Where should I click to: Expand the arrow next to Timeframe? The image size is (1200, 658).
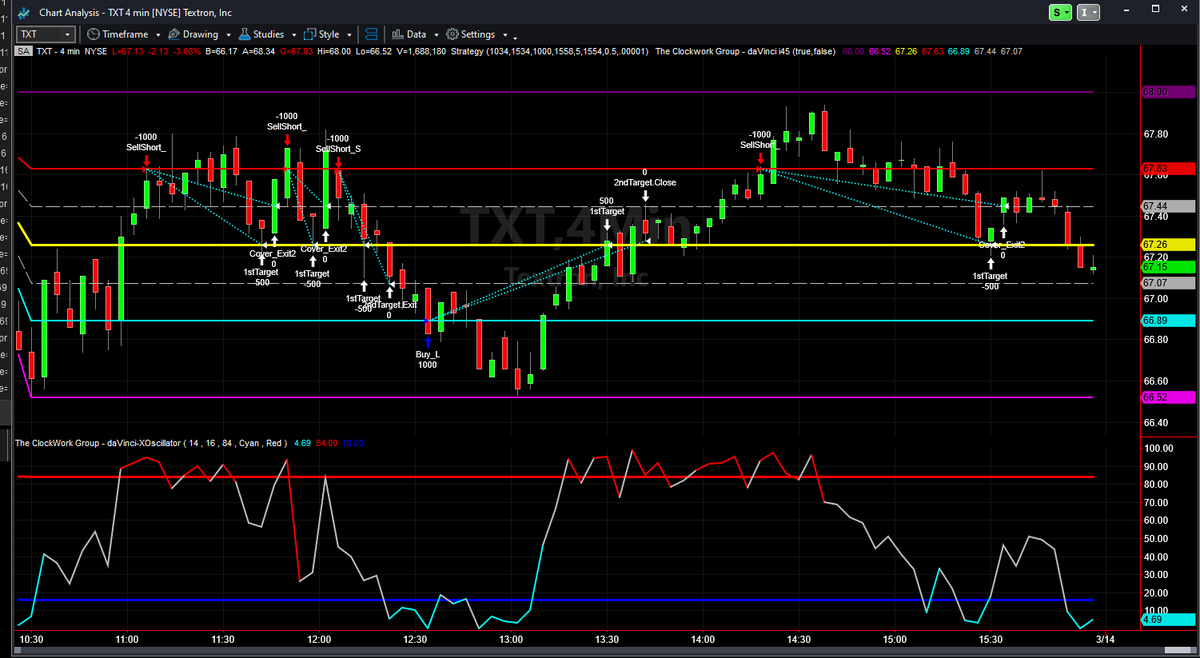(158, 35)
